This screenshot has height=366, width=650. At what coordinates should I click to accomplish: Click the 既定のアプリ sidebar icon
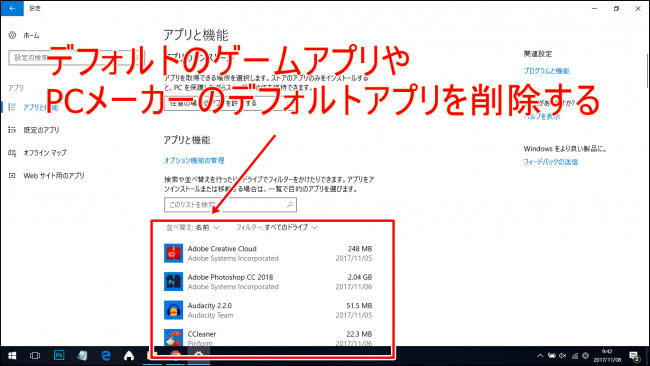pyautogui.click(x=12, y=130)
